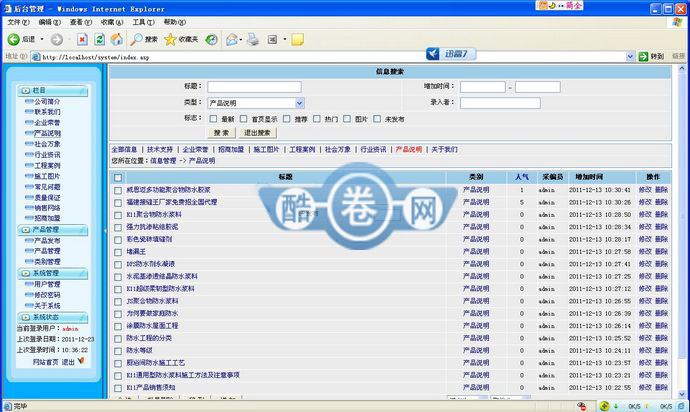
Task: Click the green Go (转到) arrow icon
Action: [643, 56]
